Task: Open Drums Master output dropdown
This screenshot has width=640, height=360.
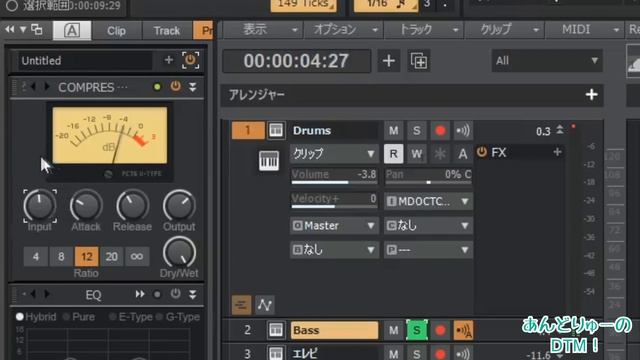Action: pyautogui.click(x=334, y=225)
